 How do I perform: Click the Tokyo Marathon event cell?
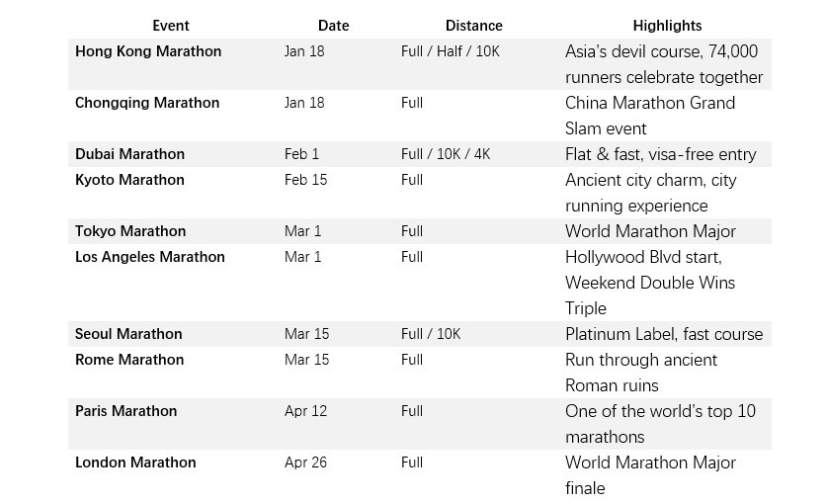(130, 231)
